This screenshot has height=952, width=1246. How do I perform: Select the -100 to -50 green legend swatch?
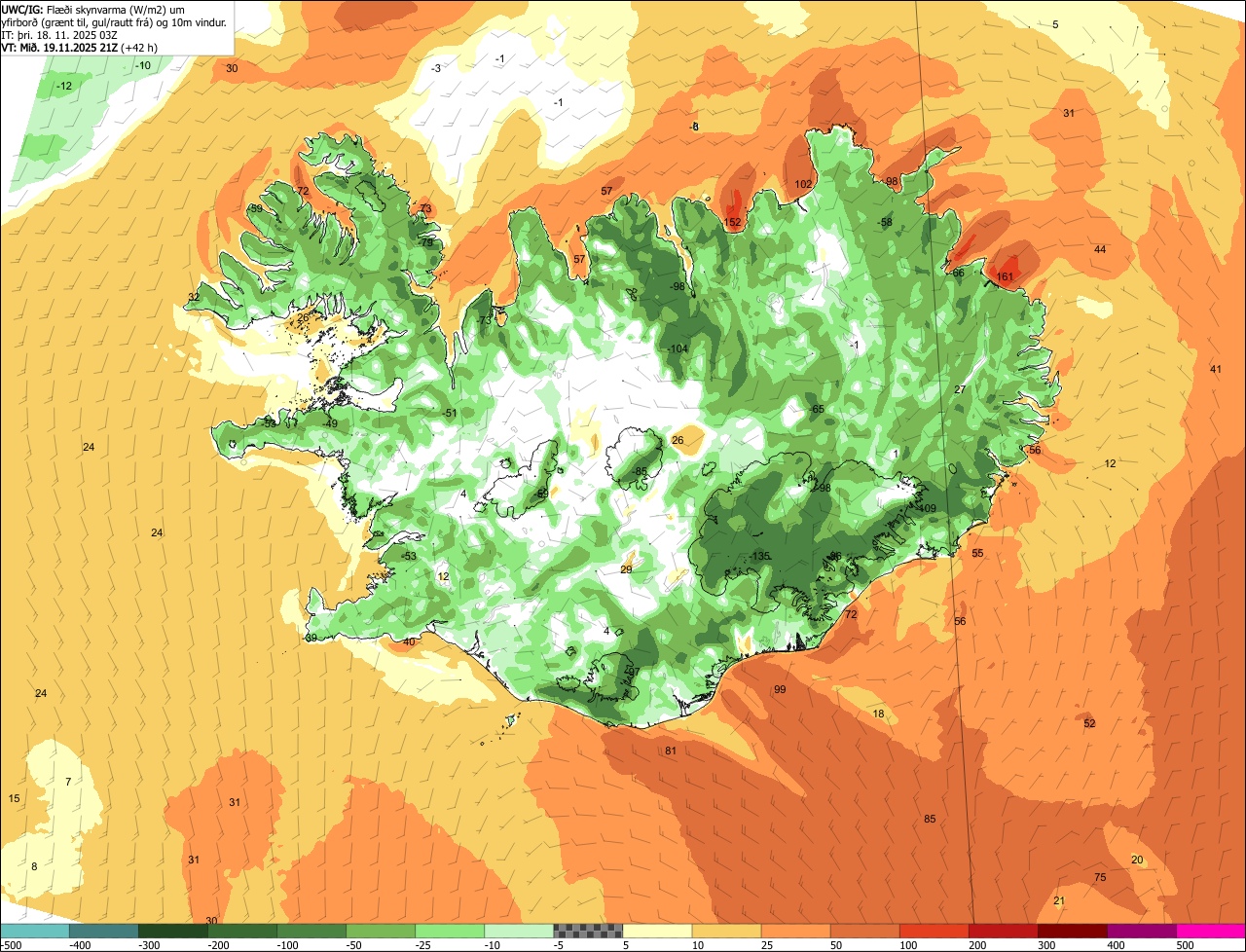tap(311, 930)
